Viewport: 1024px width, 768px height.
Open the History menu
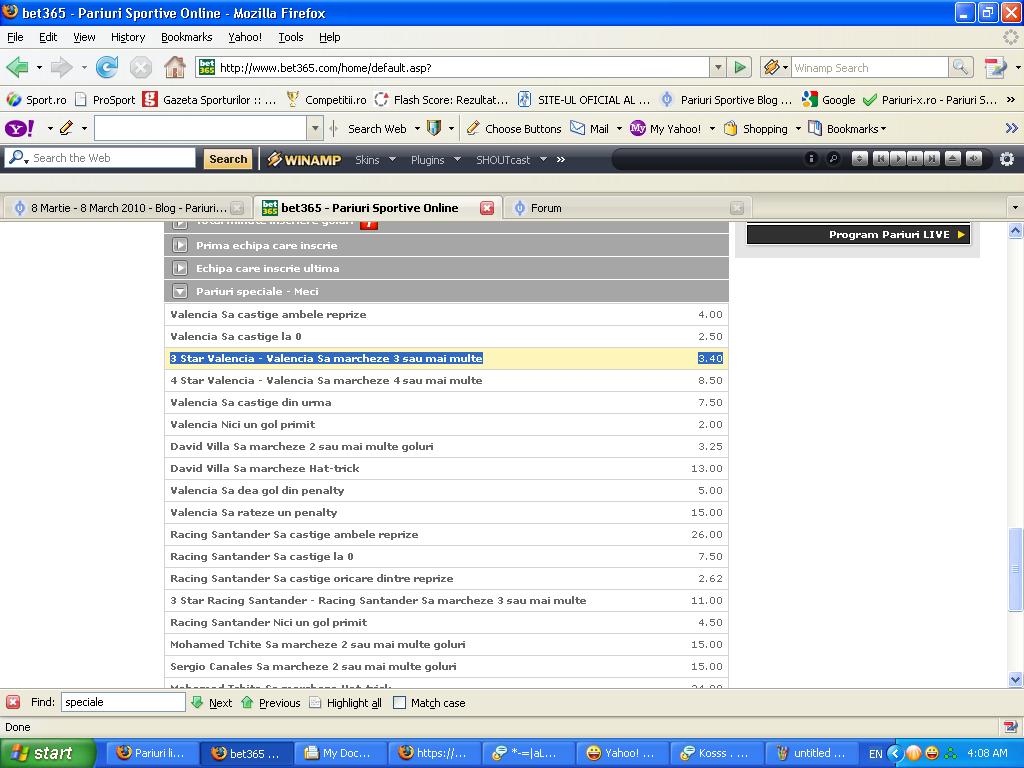pos(128,37)
